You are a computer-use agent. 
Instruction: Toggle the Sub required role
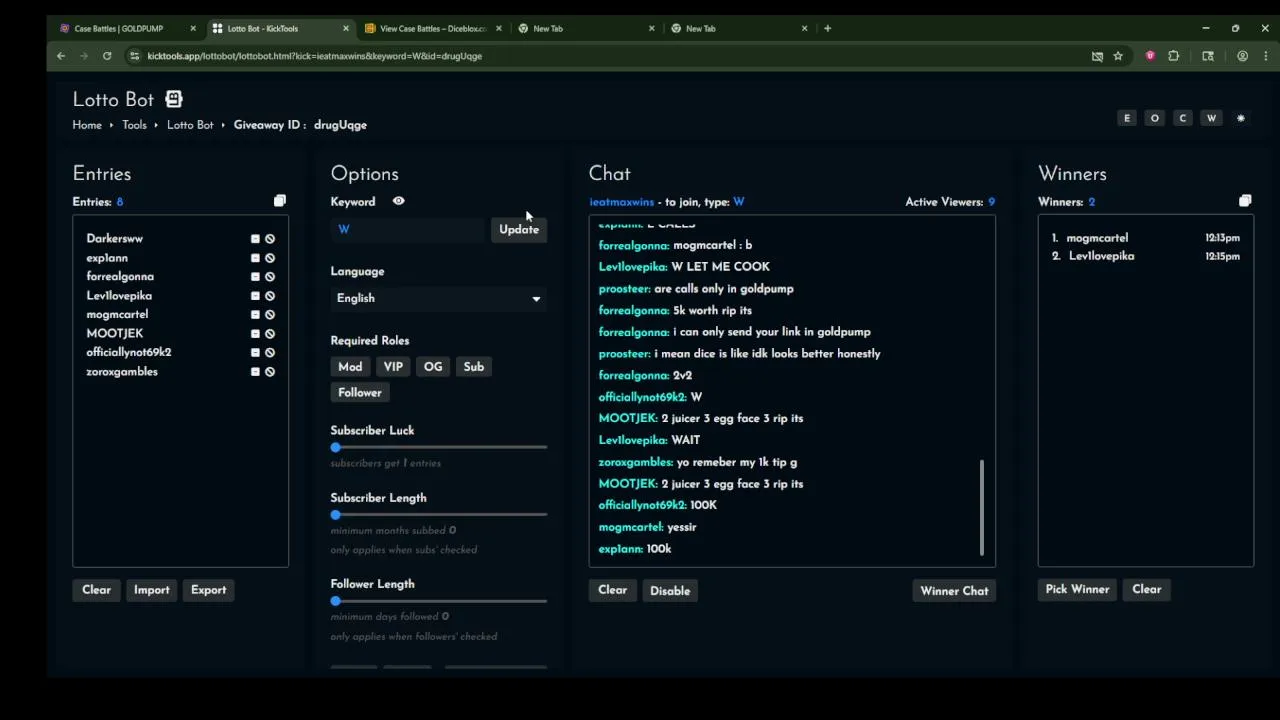click(474, 367)
